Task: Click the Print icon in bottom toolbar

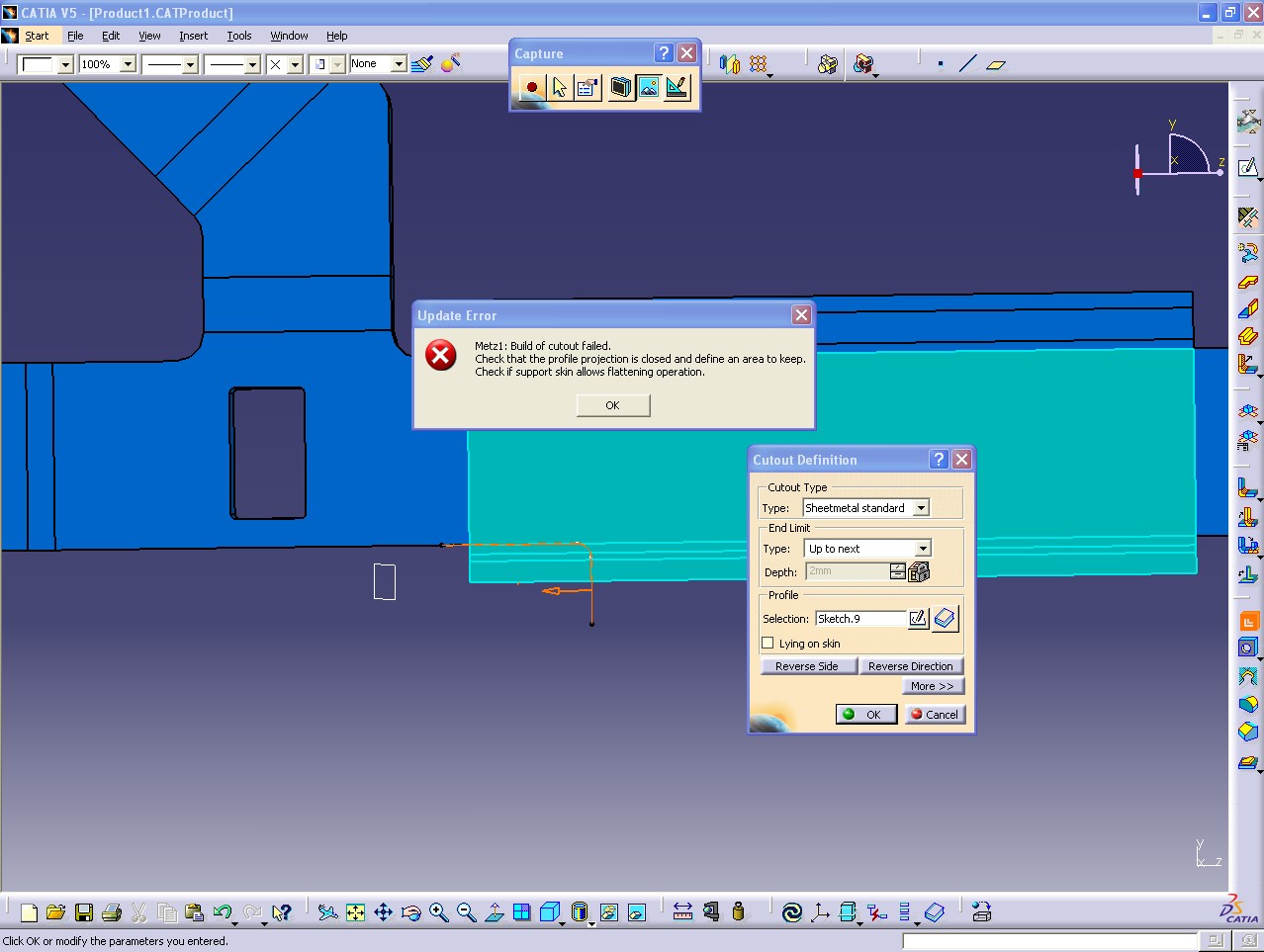Action: [112, 912]
